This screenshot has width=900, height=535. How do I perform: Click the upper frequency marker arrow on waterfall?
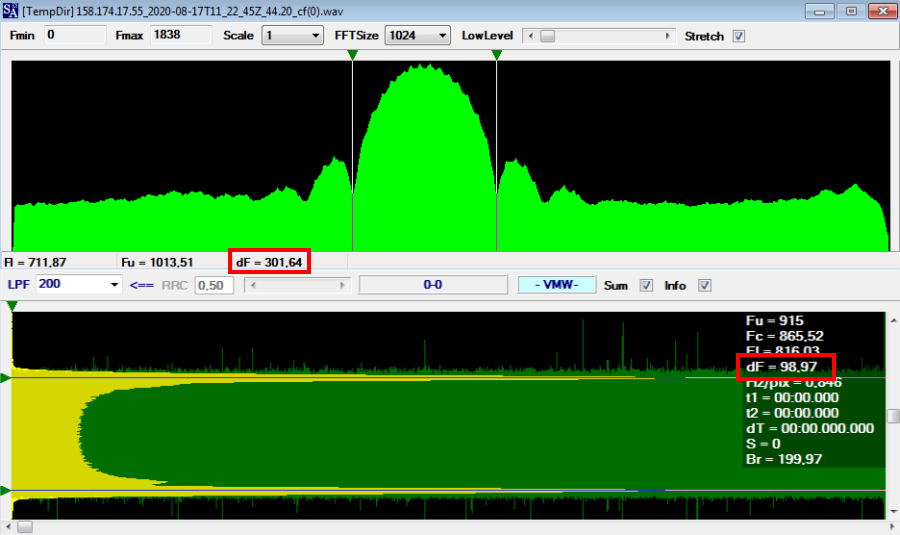pyautogui.click(x=5, y=378)
